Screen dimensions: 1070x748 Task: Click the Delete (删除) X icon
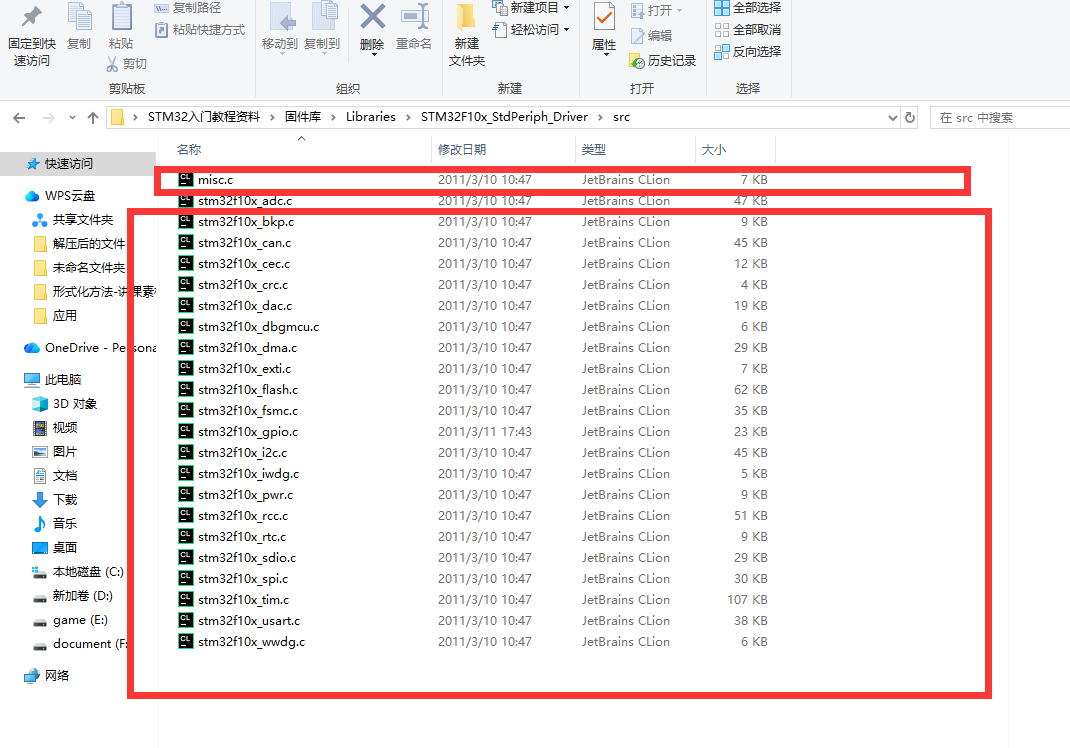pos(373,17)
